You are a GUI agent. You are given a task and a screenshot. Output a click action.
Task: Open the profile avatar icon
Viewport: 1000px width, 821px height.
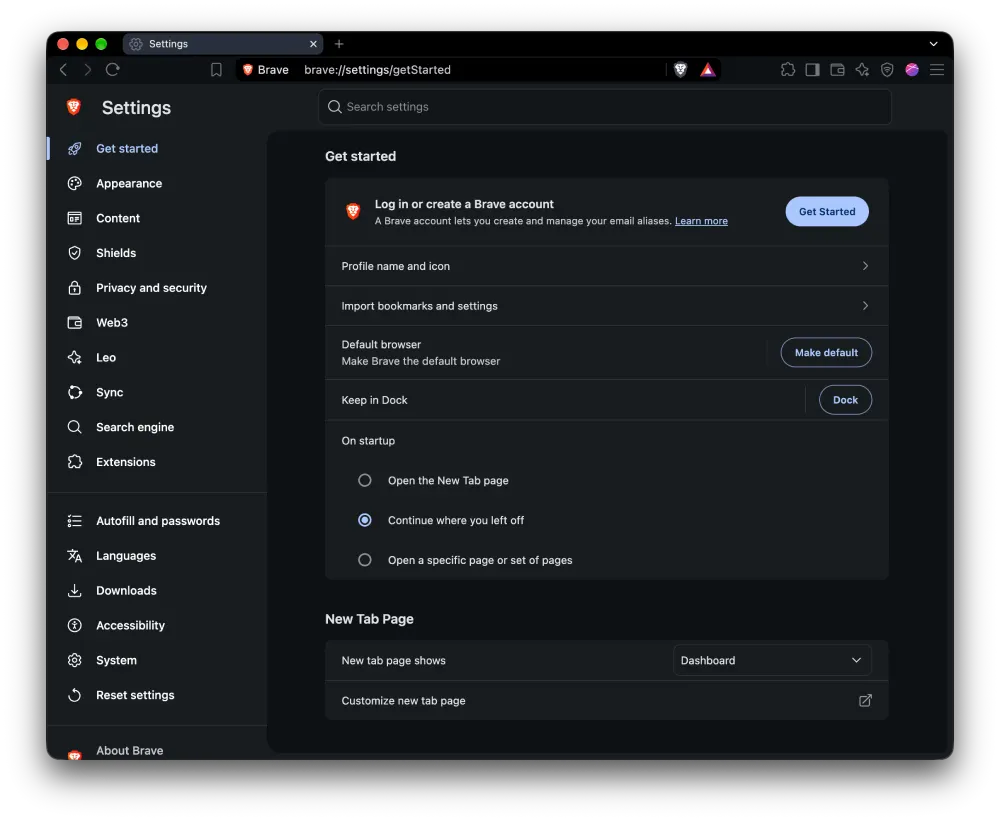912,70
